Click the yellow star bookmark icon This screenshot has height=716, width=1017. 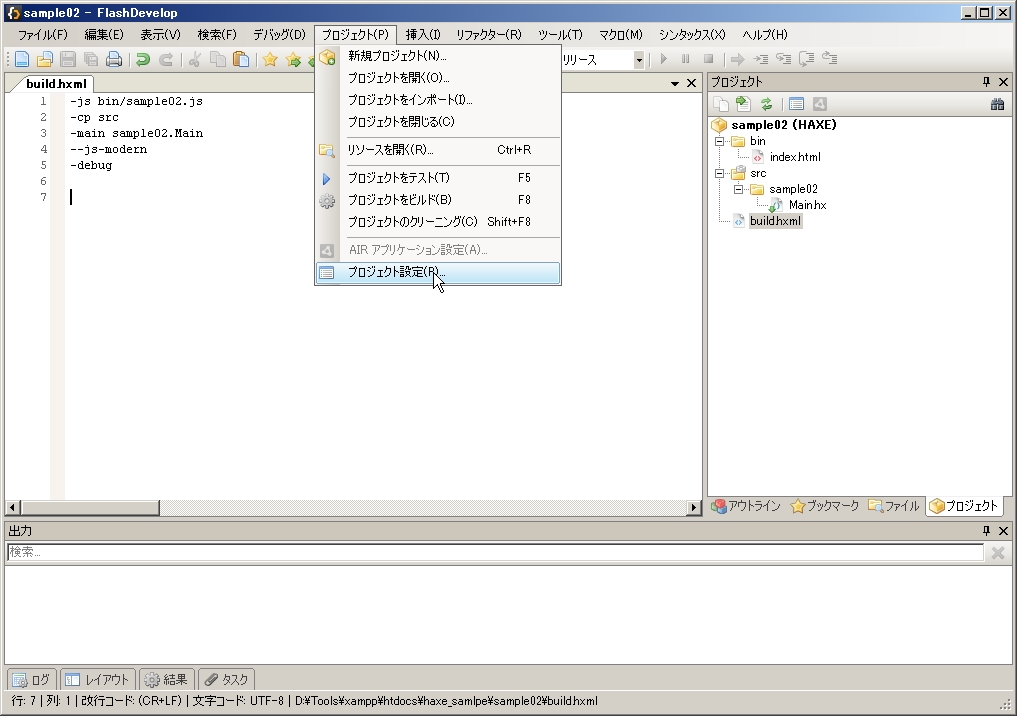pos(270,60)
